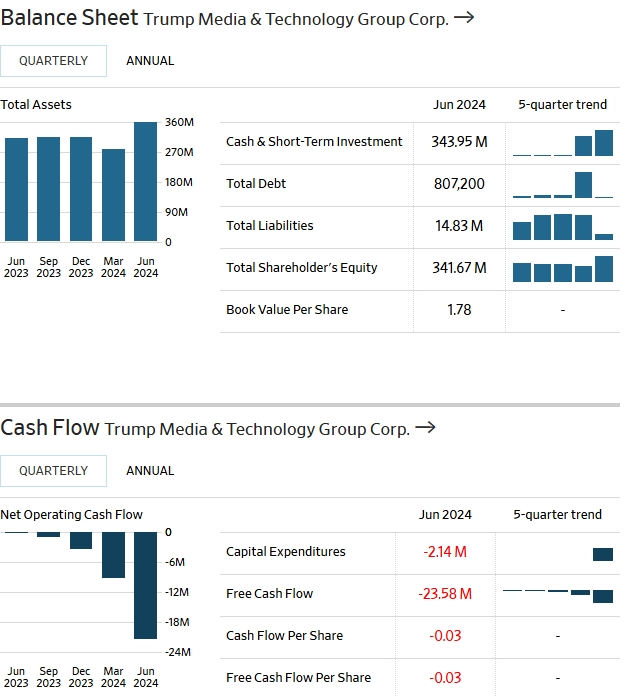Open the Cash & Short-Term Investment trend sparkline
The height and width of the screenshot is (696, 625).
coord(563,143)
